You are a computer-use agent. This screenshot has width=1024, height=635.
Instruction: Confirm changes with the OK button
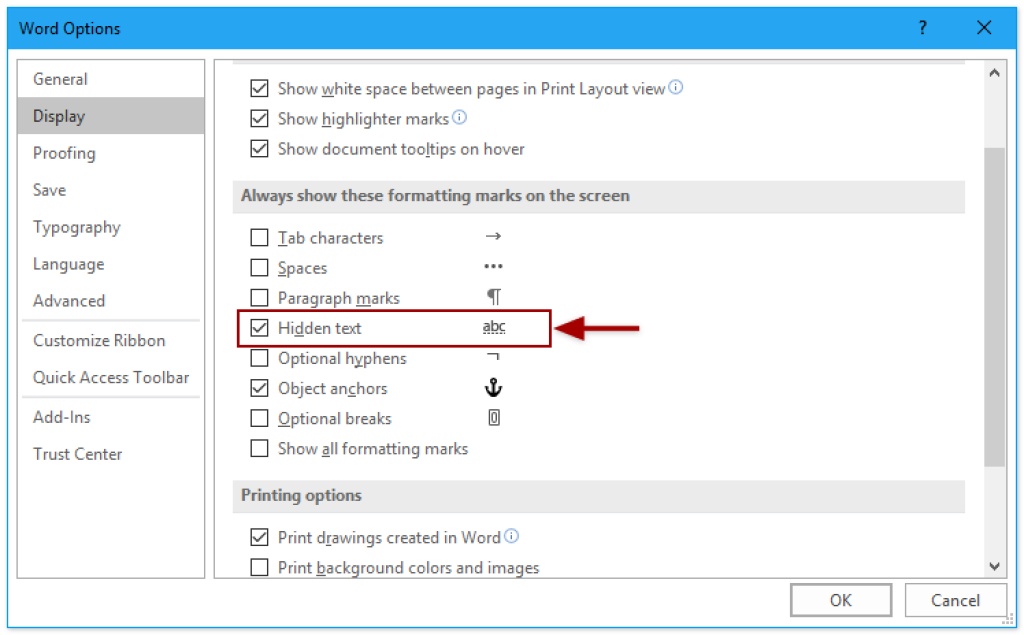840,599
